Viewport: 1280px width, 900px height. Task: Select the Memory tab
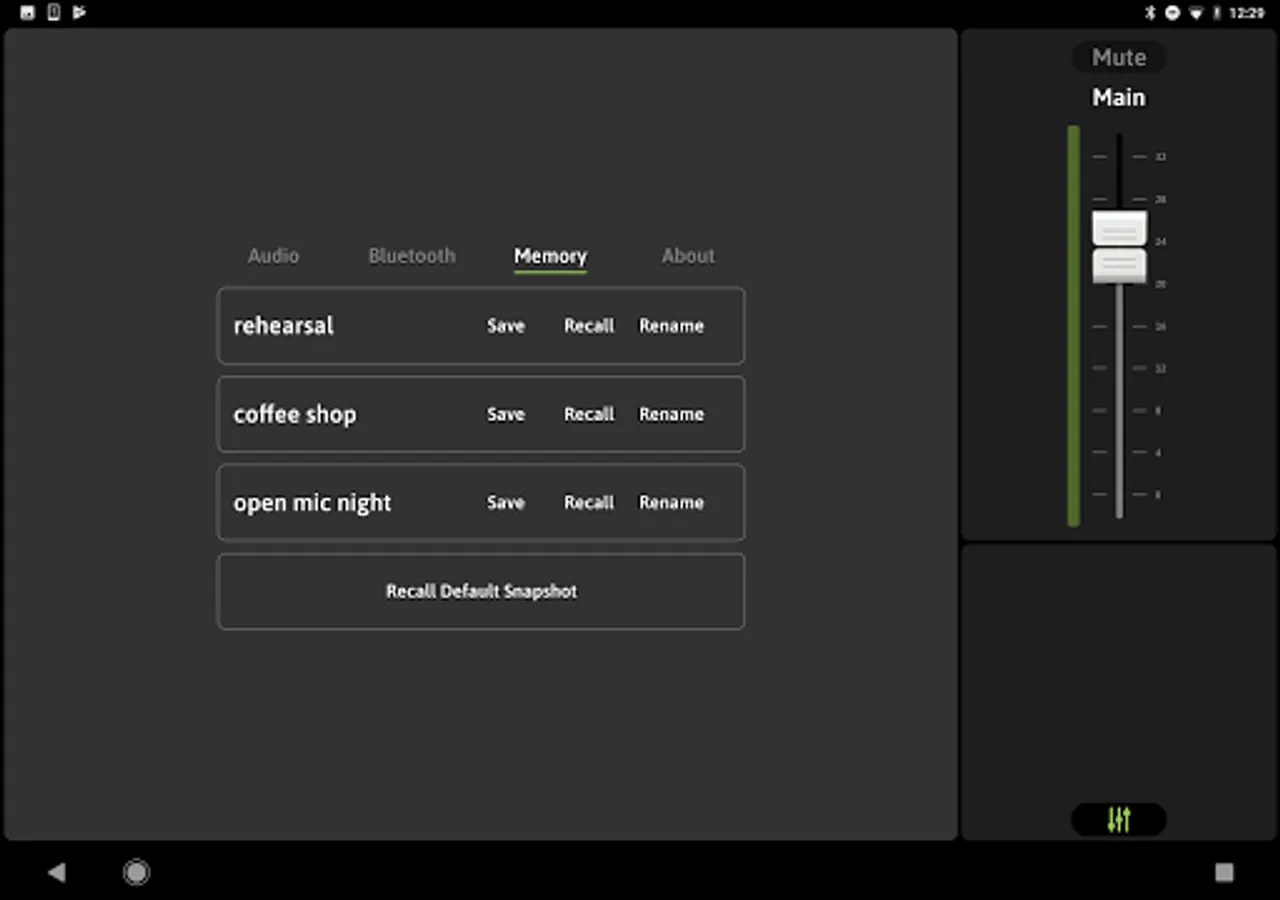coord(550,256)
